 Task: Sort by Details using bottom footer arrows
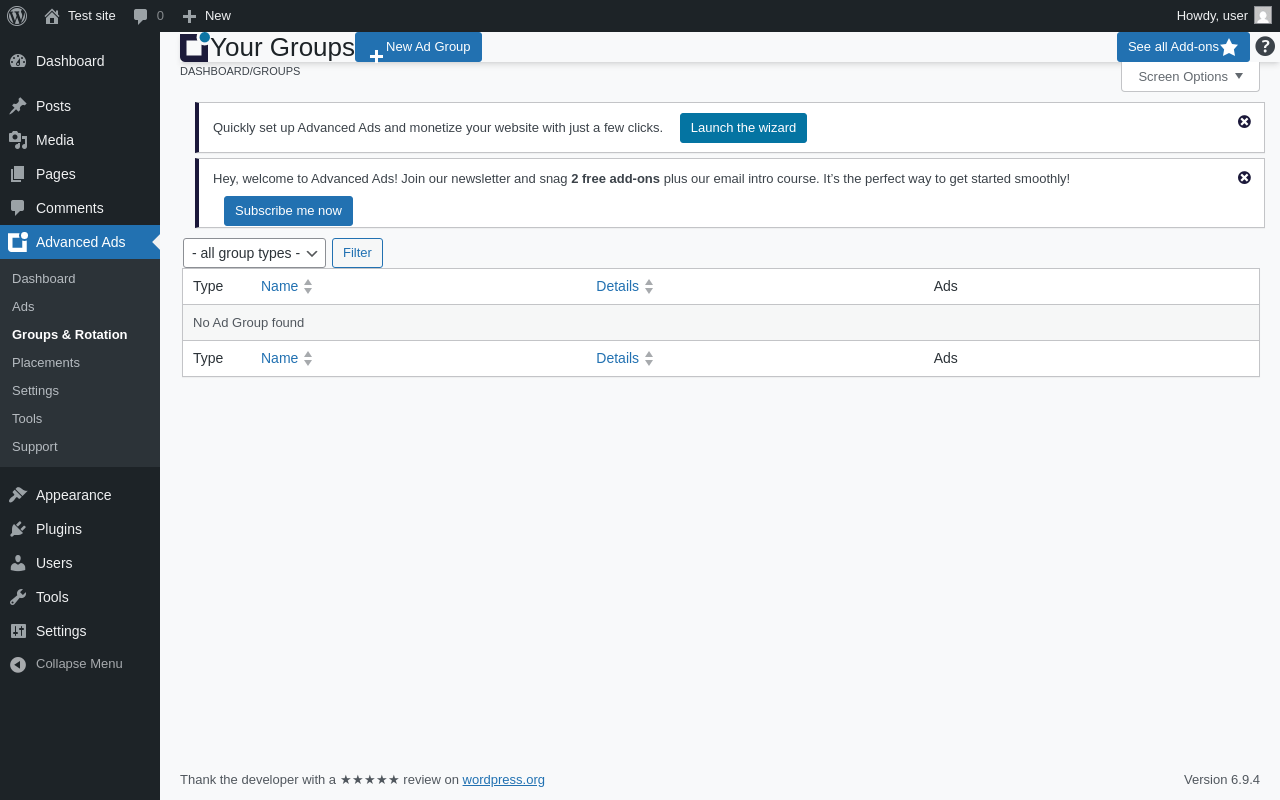point(649,358)
